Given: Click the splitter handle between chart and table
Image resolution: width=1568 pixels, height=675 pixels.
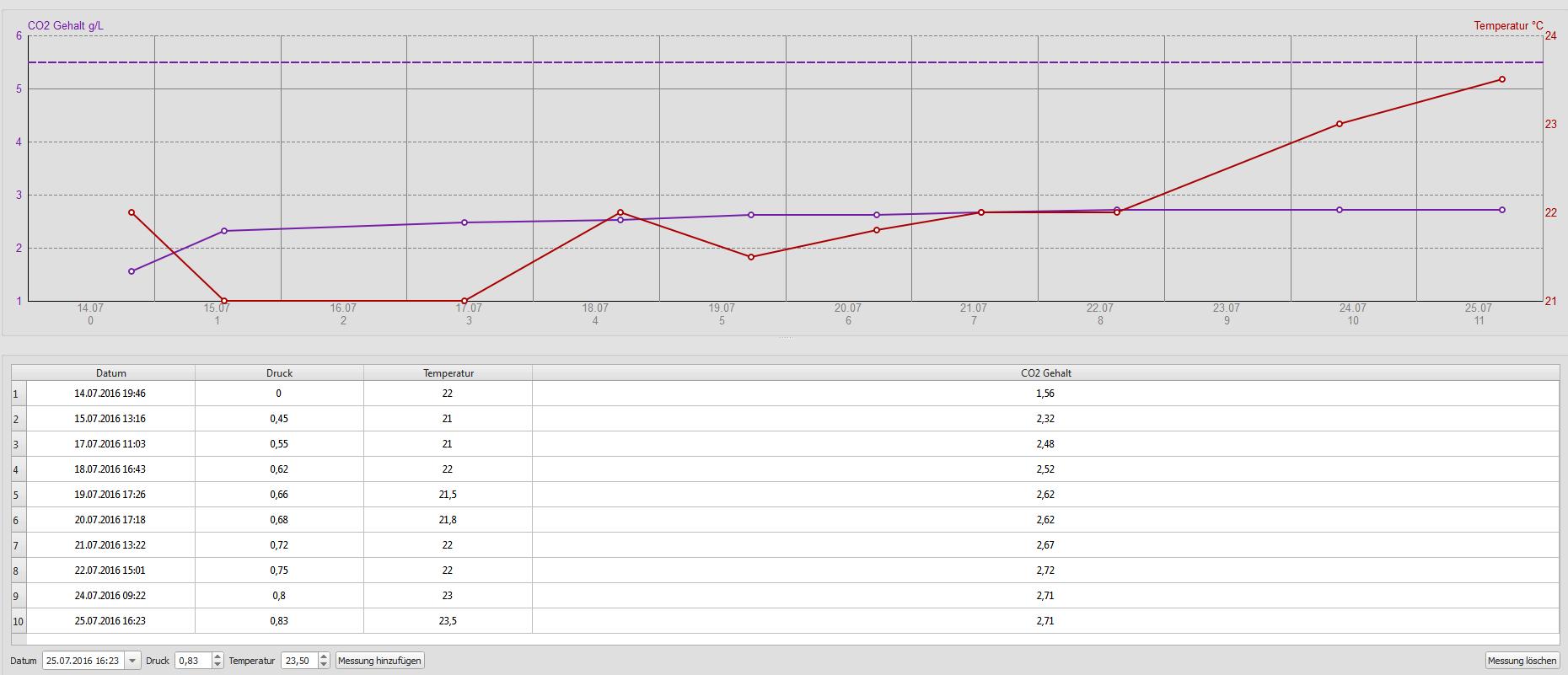Looking at the screenshot, I should (785, 339).
